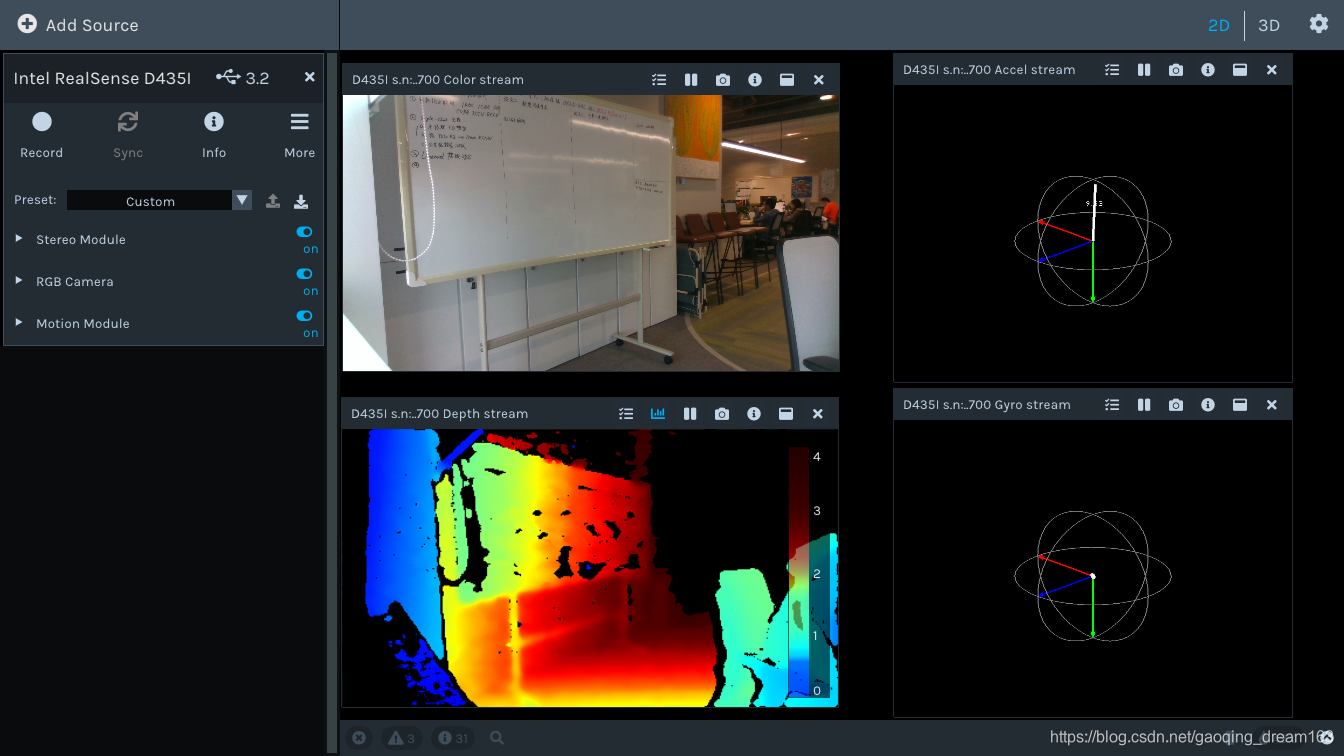Switch to 3D view
The image size is (1344, 756).
coord(1269,25)
